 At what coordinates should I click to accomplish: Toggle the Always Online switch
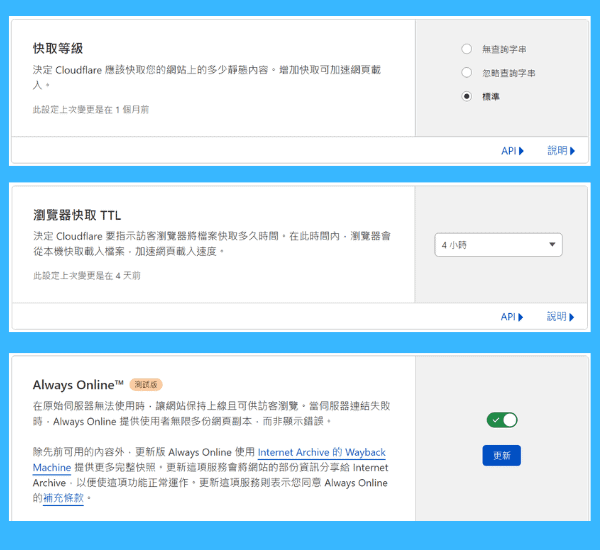tap(502, 420)
